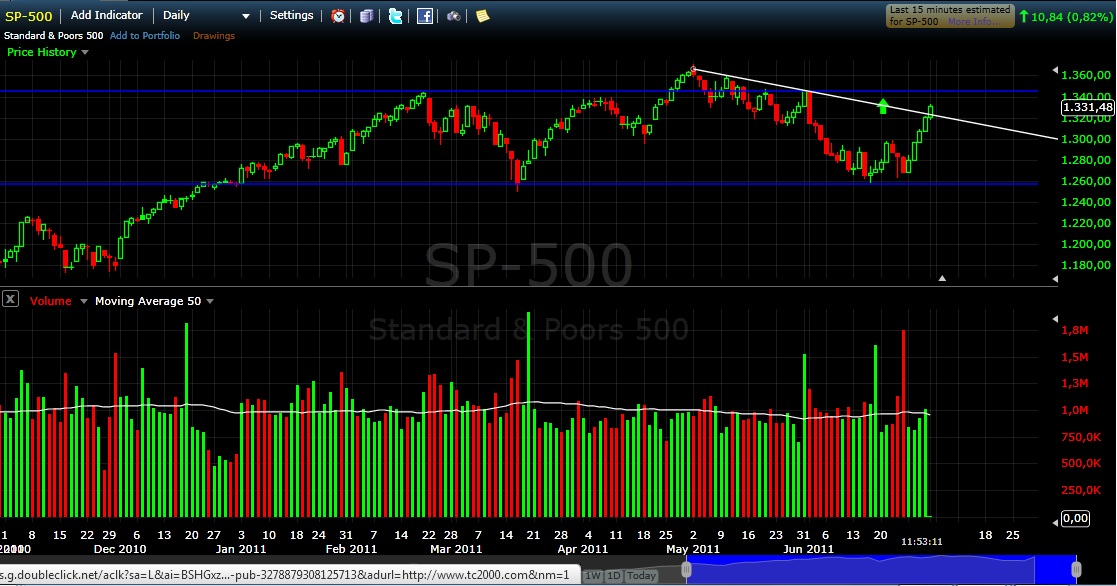1117x586 pixels.
Task: Click the 1.331,48 current price tag
Action: click(x=1087, y=108)
